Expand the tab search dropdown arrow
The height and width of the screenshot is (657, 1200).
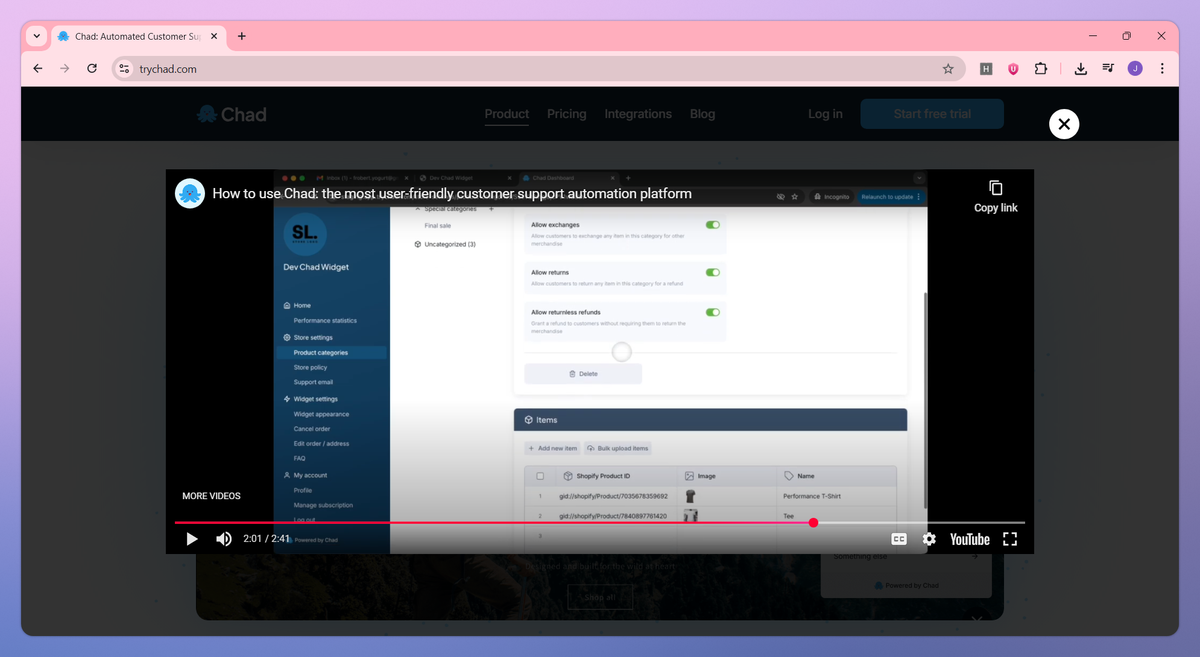coord(37,36)
